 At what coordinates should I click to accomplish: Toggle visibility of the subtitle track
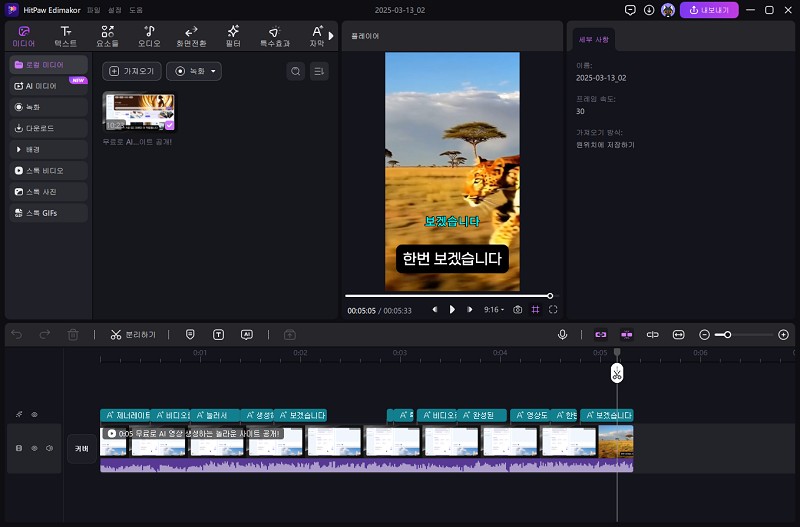tap(34, 414)
